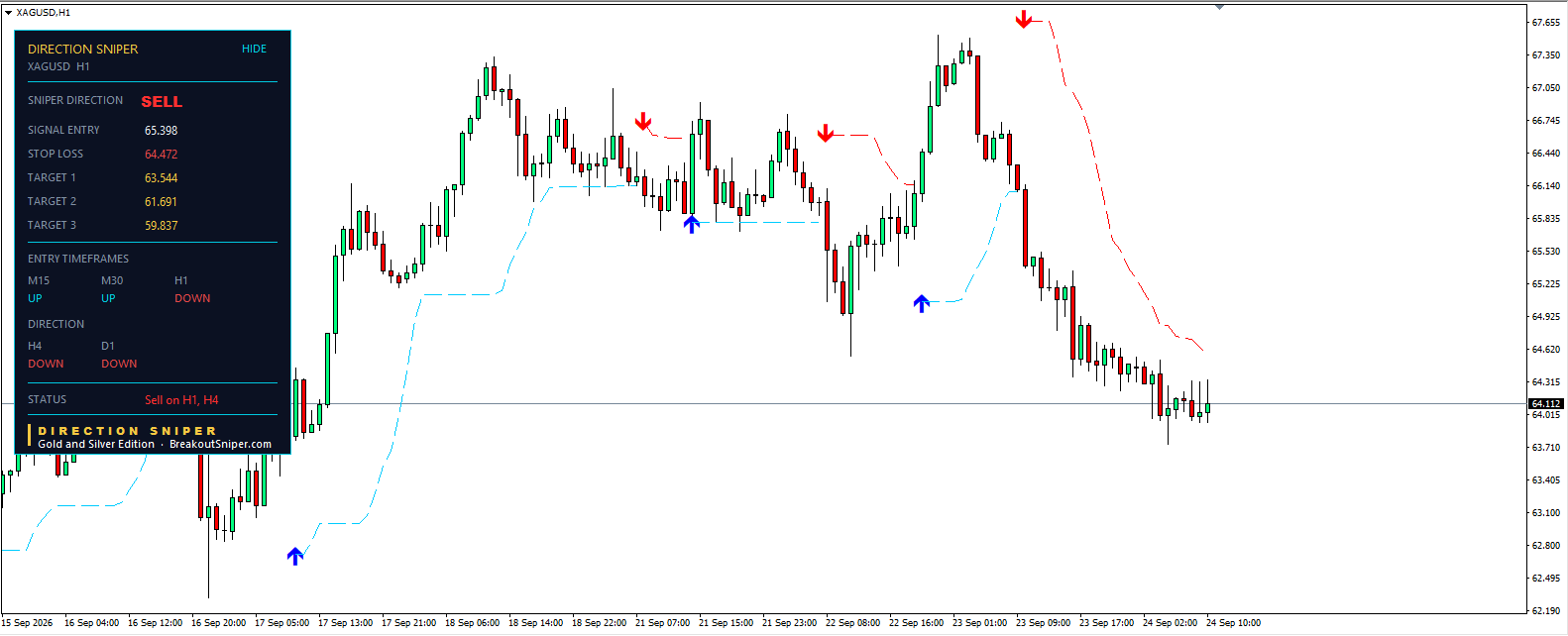Image resolution: width=1568 pixels, height=636 pixels.
Task: Click the DOWN status under H1
Action: pos(192,298)
